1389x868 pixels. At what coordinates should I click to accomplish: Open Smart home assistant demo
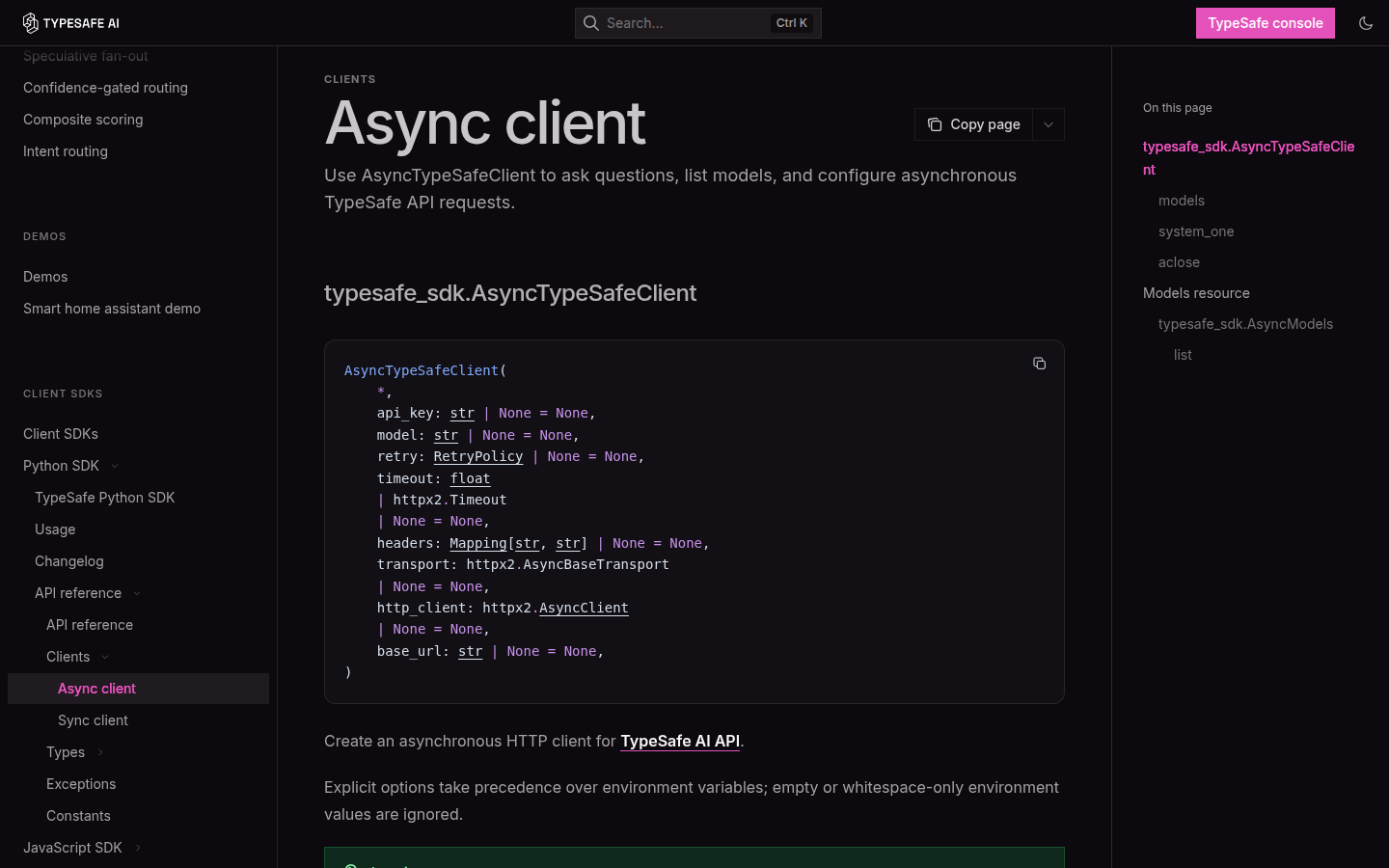112,309
